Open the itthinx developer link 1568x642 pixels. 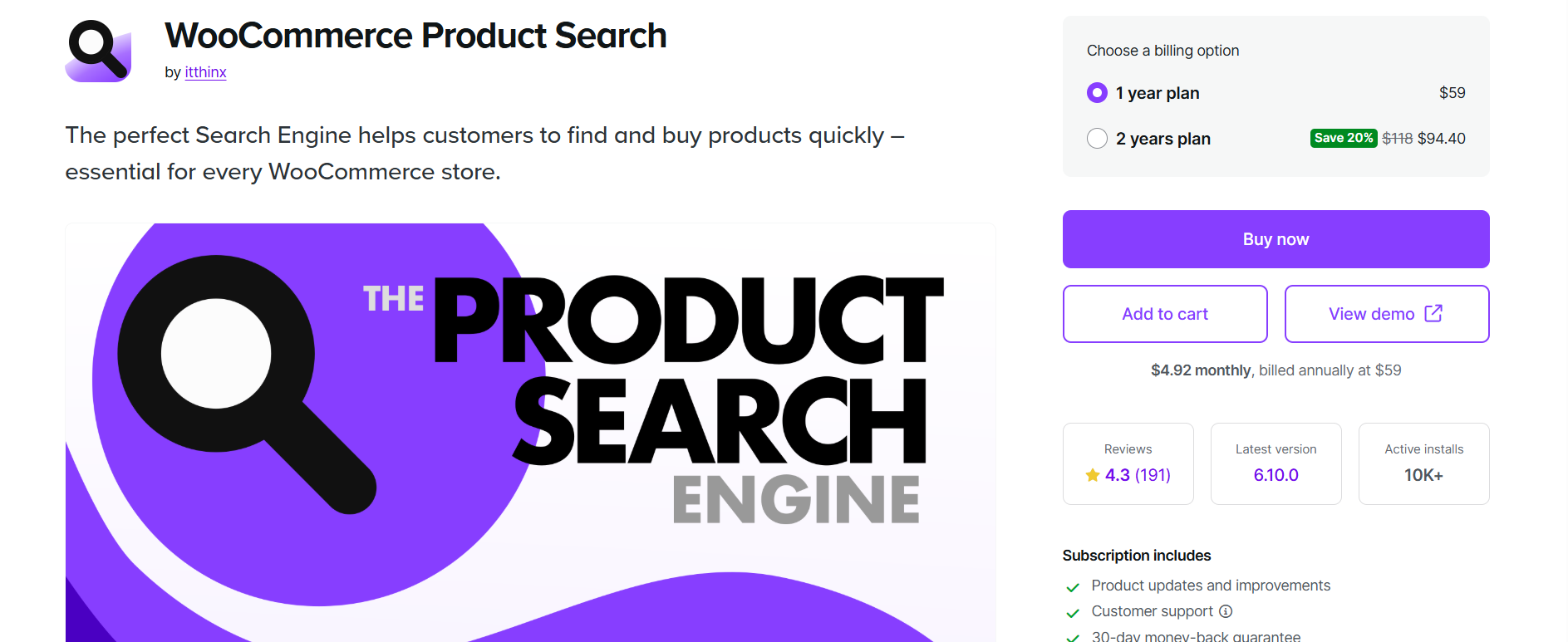(205, 72)
